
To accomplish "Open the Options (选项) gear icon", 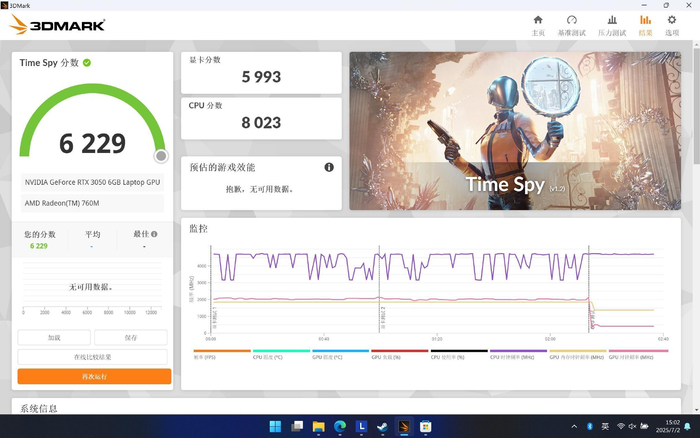I will coord(671,20).
